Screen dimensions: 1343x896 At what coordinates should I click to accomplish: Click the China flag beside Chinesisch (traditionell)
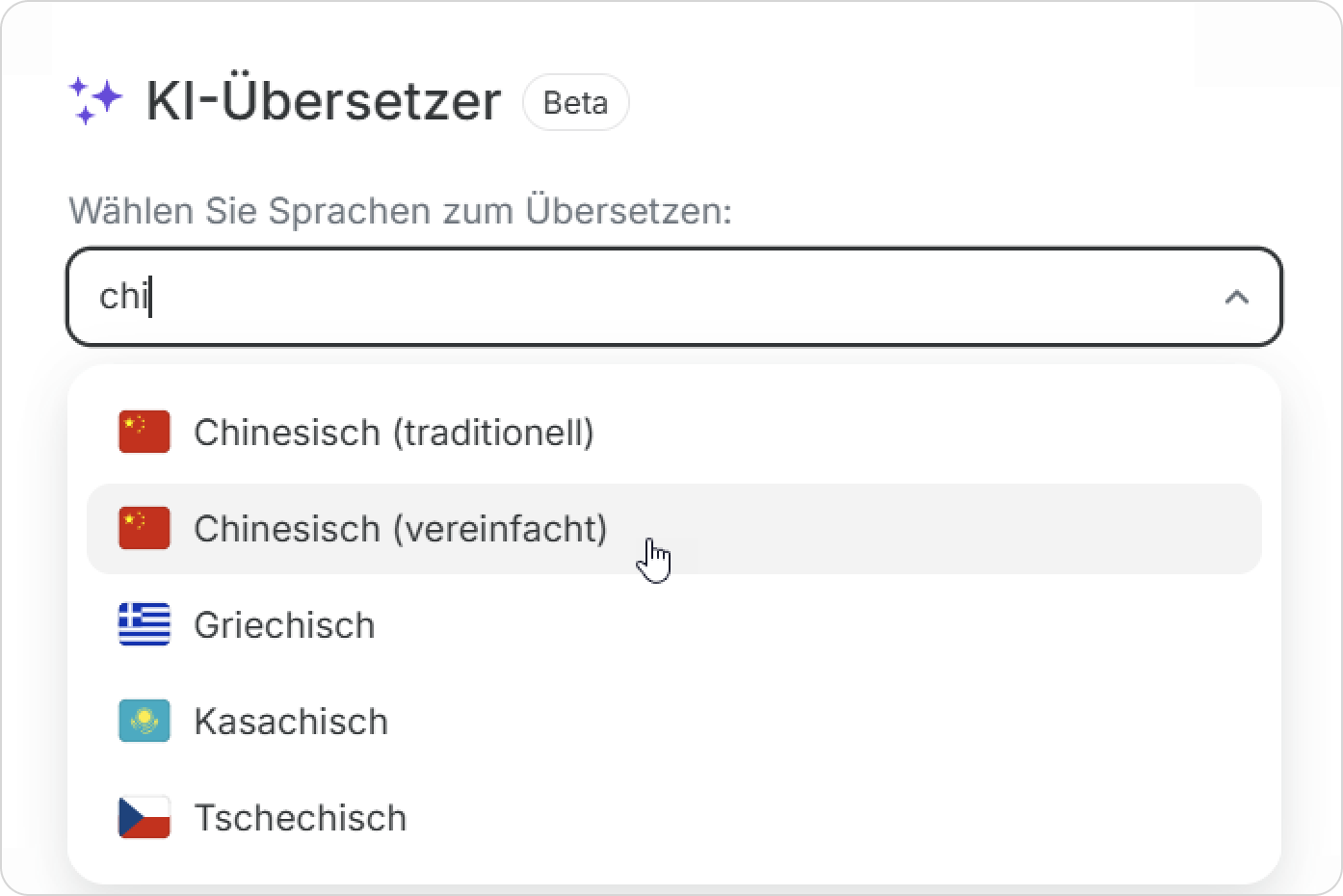(145, 432)
